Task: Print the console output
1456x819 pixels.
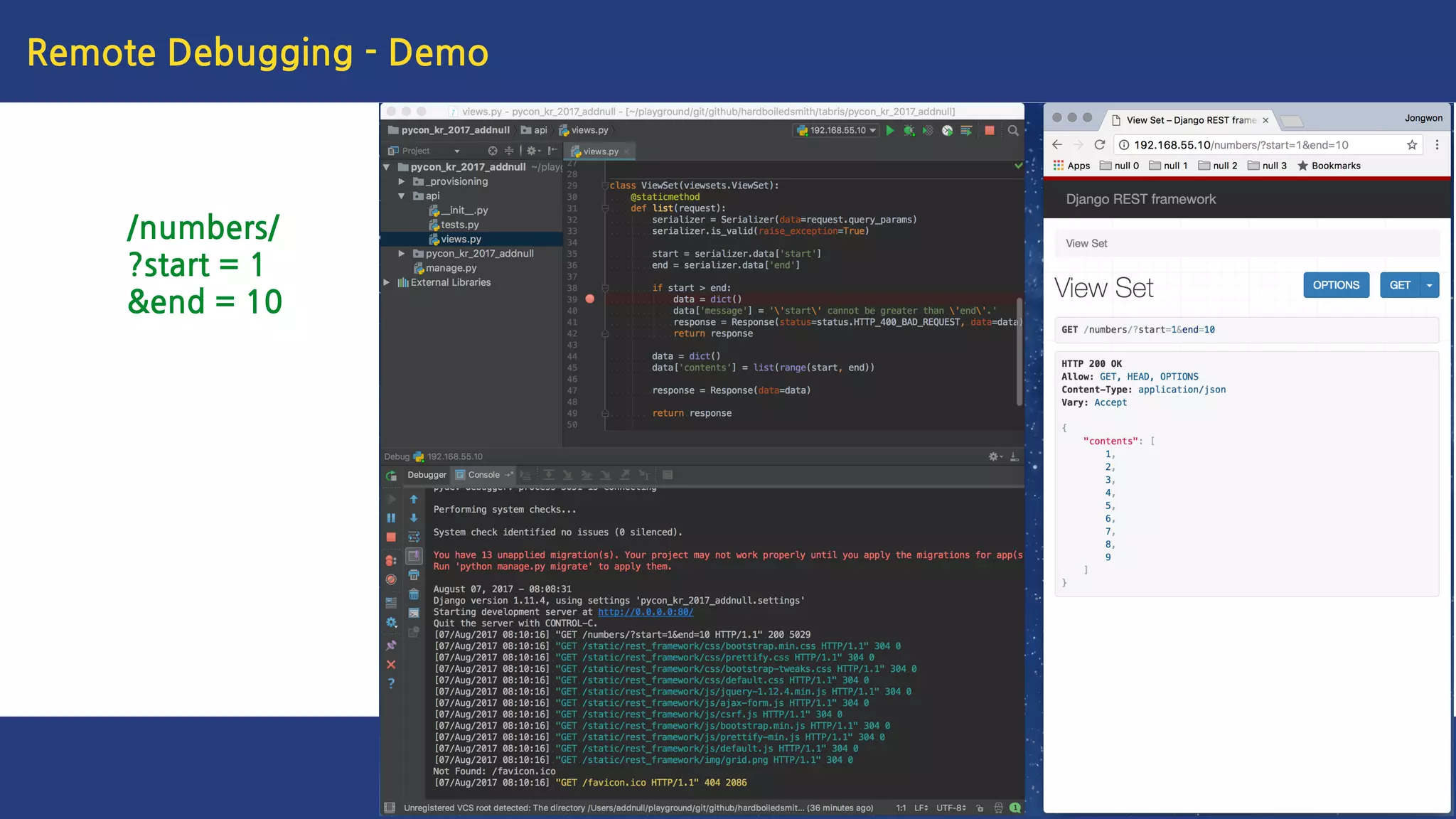Action: point(414,575)
